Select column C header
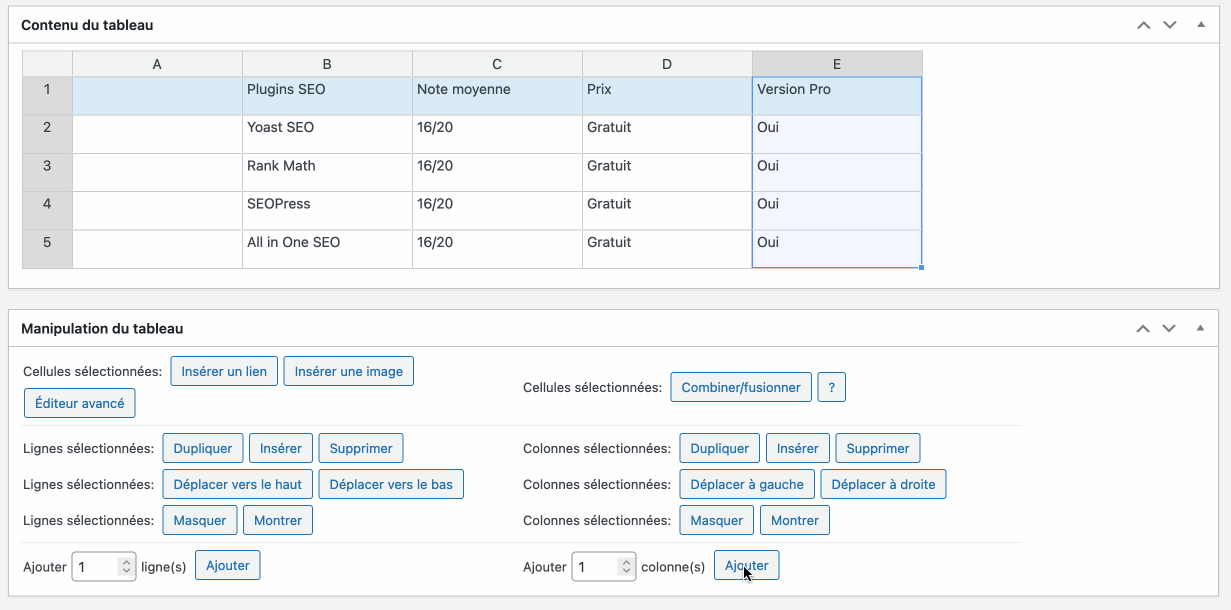The width and height of the screenshot is (1231, 610). click(x=497, y=64)
